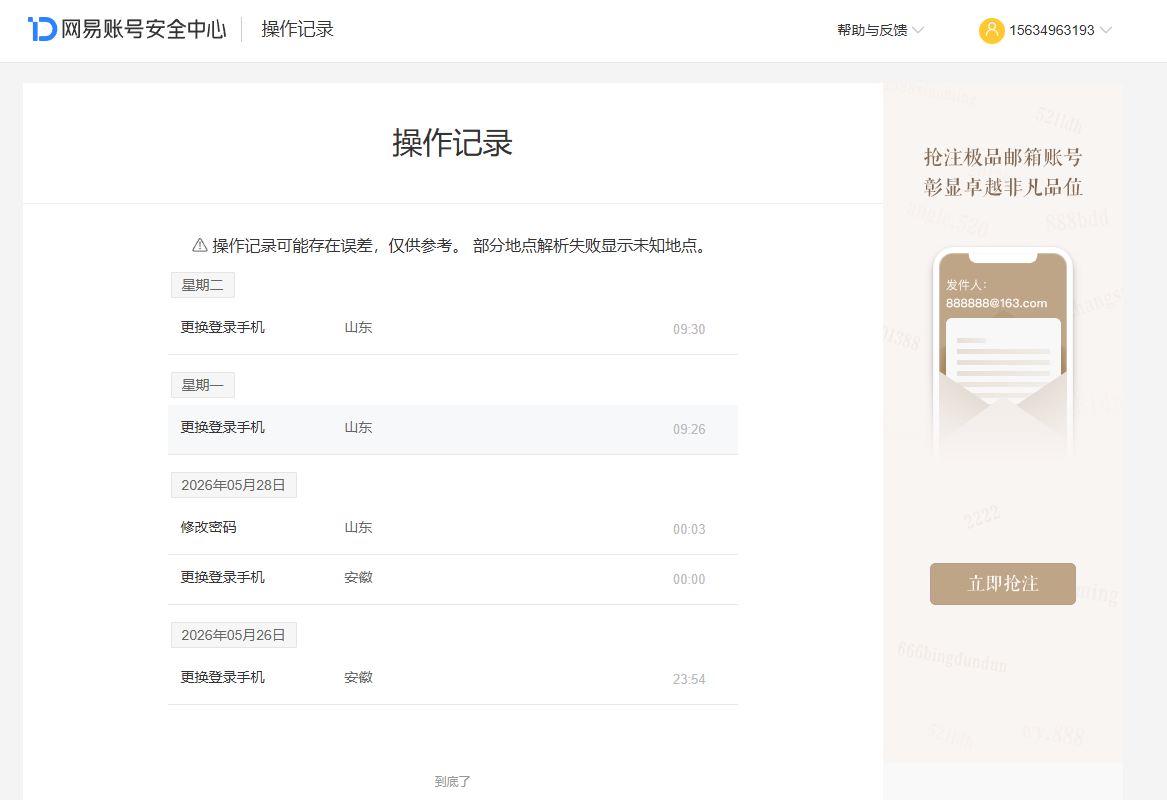Select the 星期二 date label
This screenshot has width=1167, height=800.
[x=202, y=285]
